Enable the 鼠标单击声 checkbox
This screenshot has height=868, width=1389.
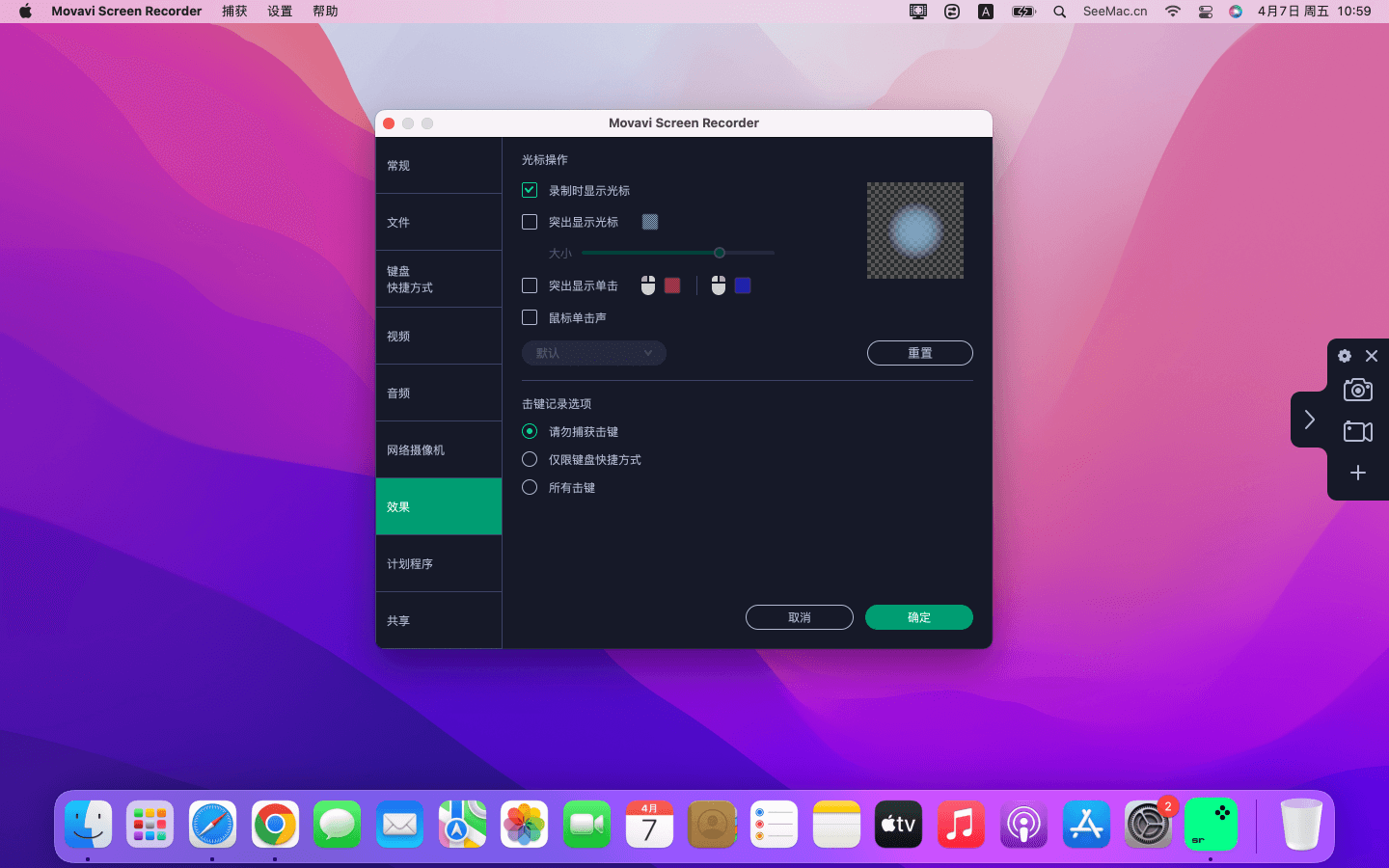[530, 317]
